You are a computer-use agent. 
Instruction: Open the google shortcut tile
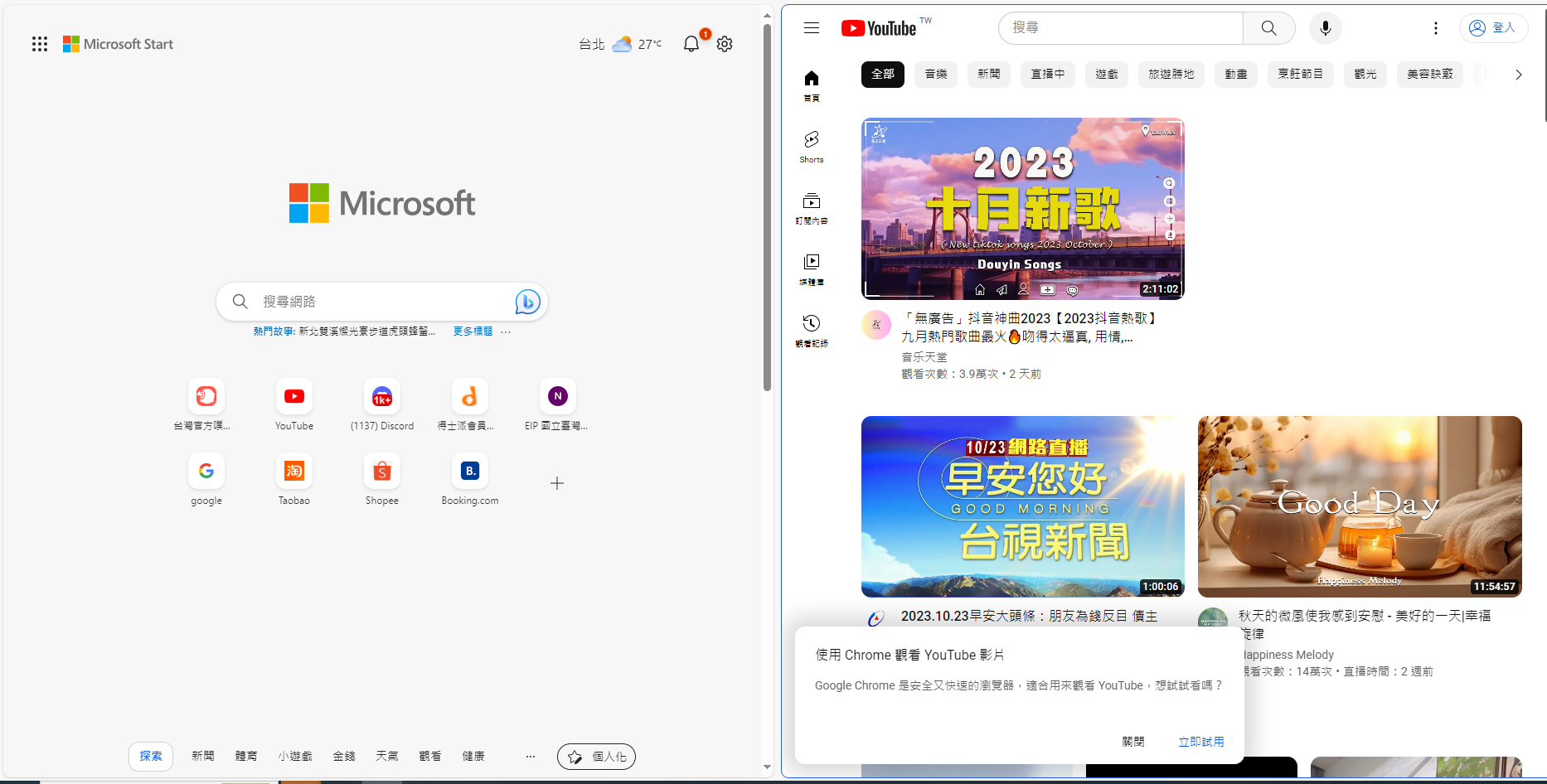(206, 480)
